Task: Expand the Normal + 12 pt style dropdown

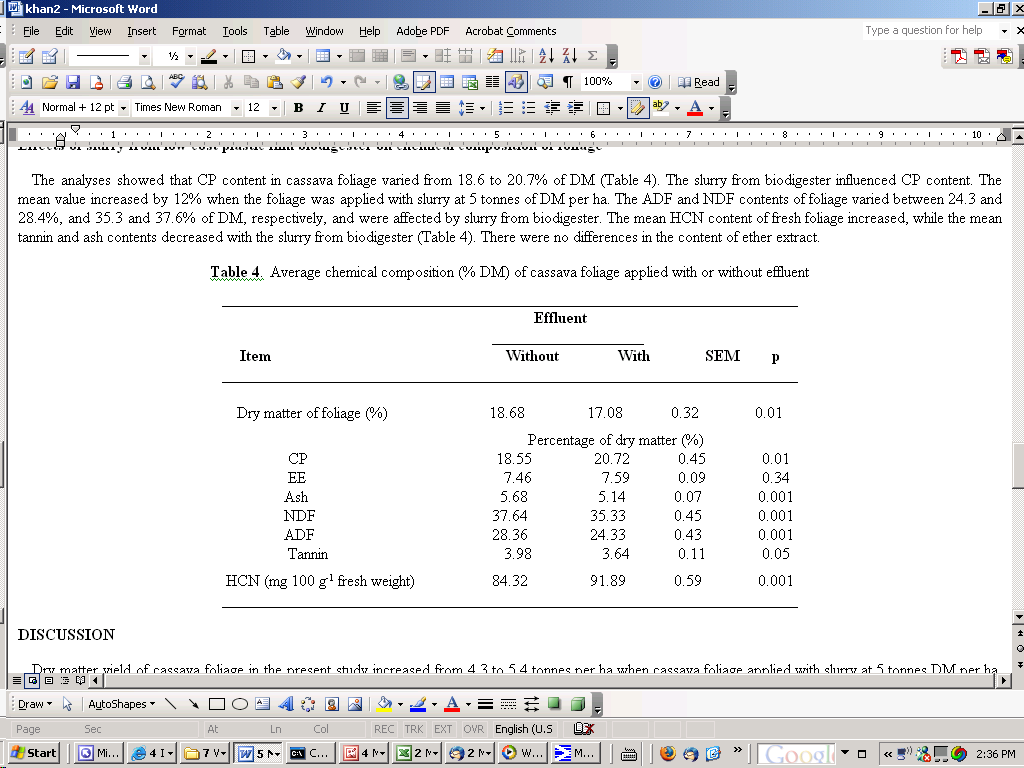Action: pos(123,108)
